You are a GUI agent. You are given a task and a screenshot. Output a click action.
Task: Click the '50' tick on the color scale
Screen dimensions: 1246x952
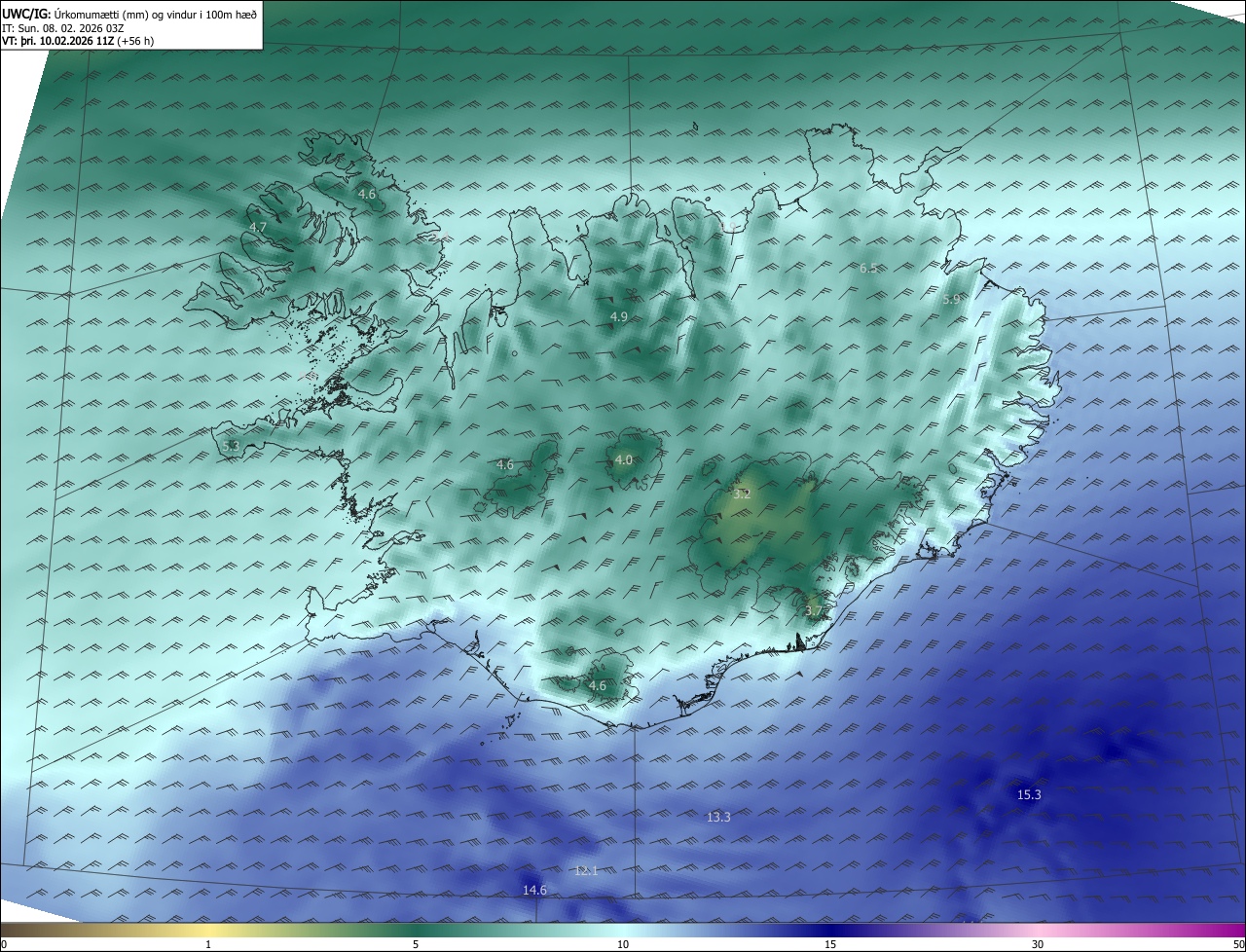click(1238, 944)
